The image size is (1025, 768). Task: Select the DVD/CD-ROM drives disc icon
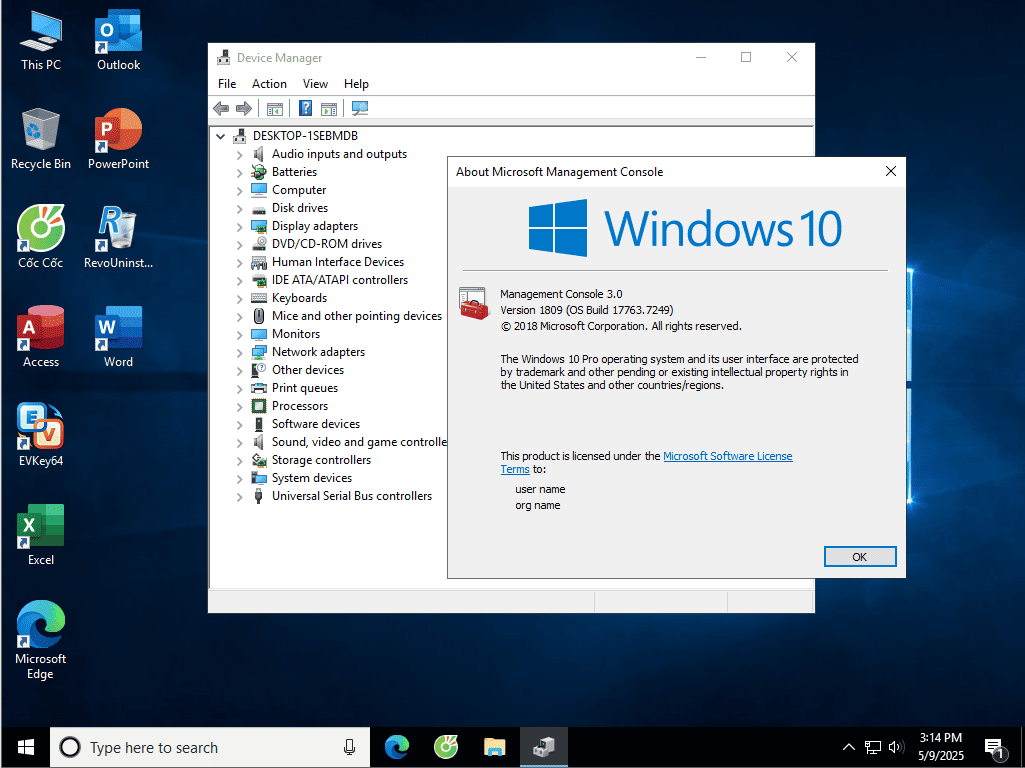pos(259,244)
